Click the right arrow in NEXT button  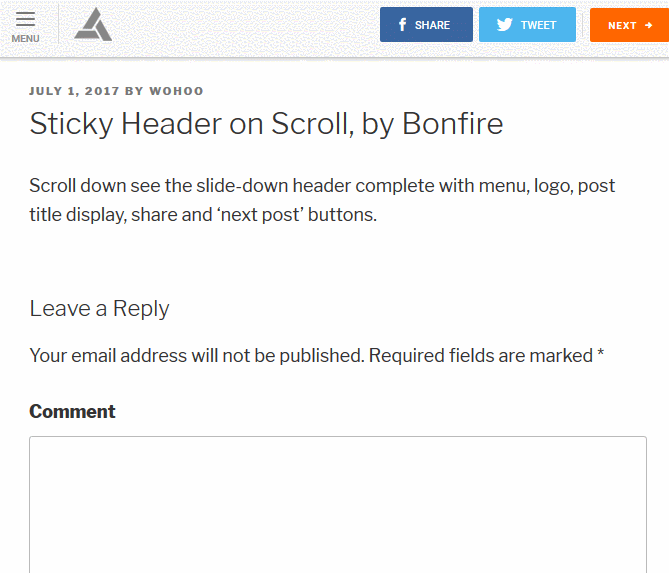coord(649,25)
